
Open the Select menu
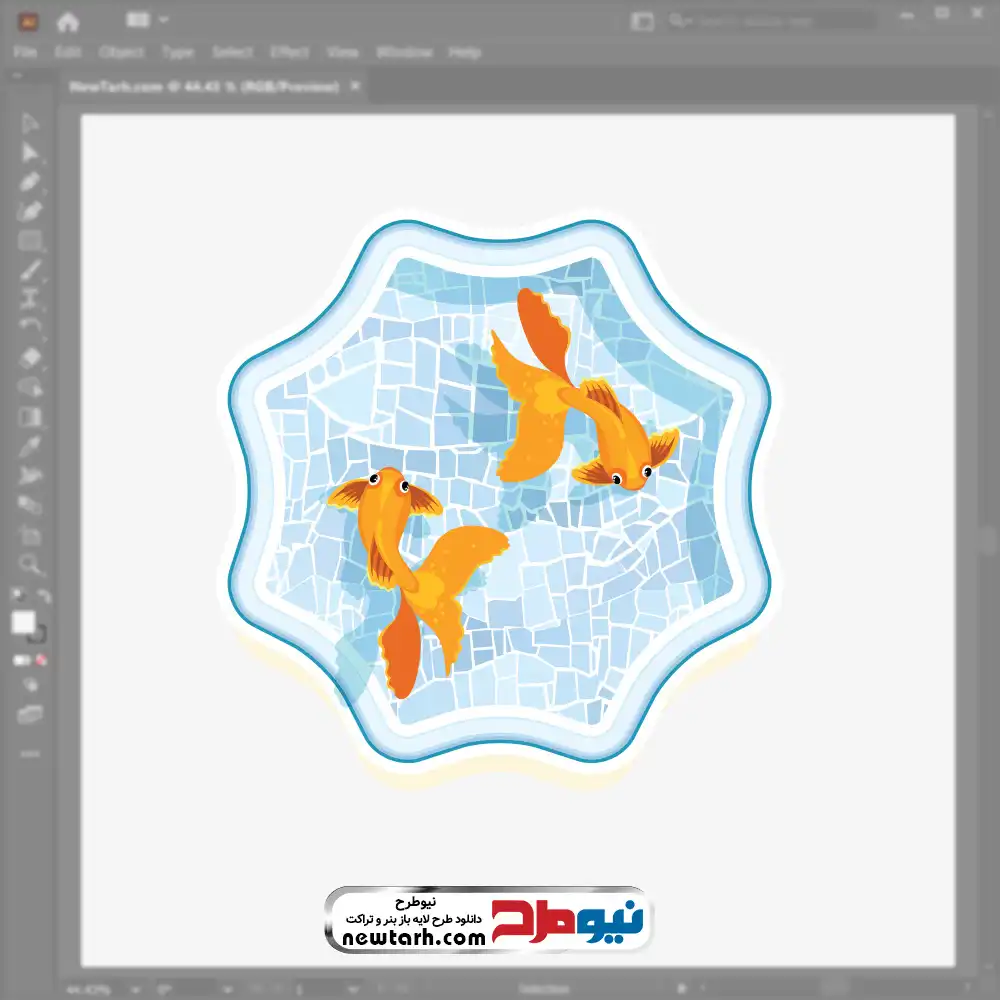(x=232, y=52)
